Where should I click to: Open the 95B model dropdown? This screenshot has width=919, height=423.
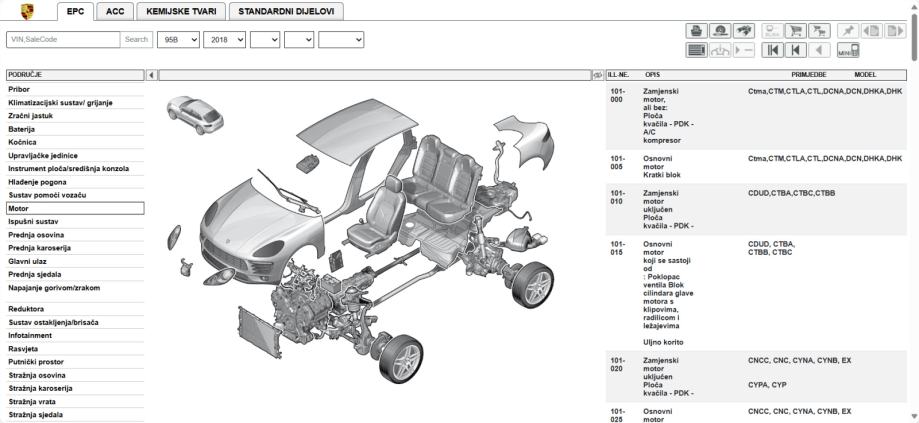click(176, 40)
